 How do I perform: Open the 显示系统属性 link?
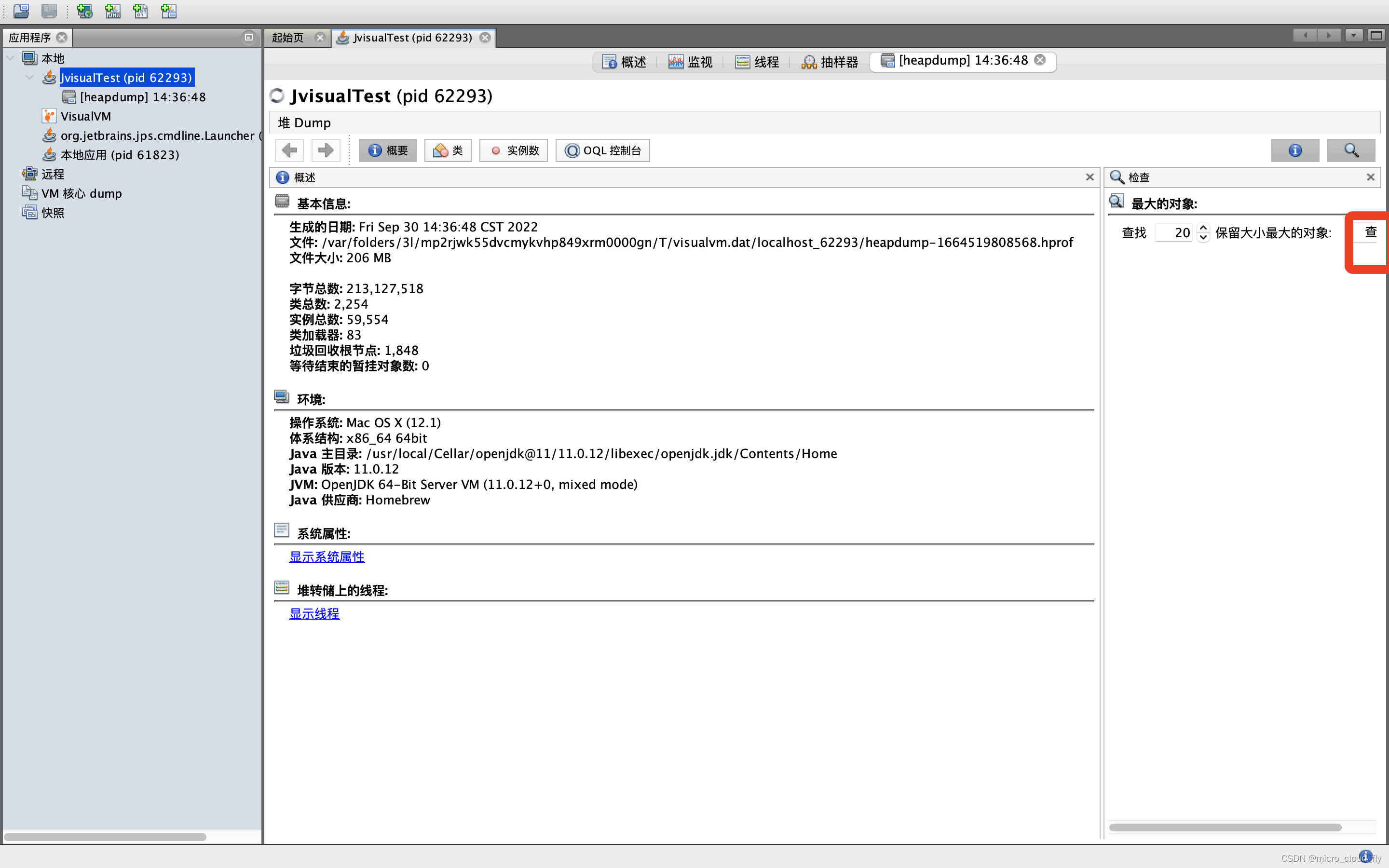click(327, 557)
